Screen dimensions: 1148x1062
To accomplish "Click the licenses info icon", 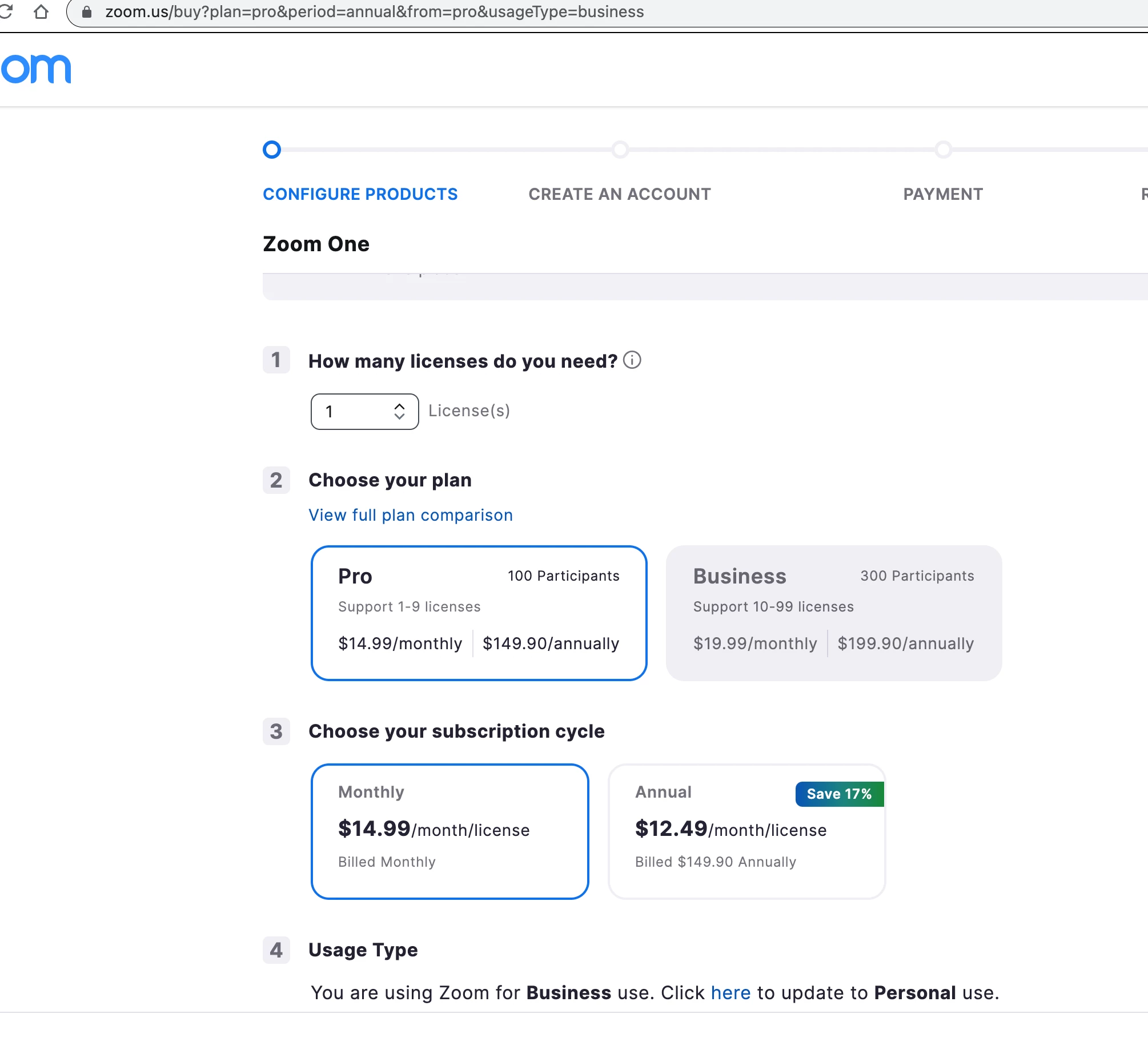I will [632, 360].
